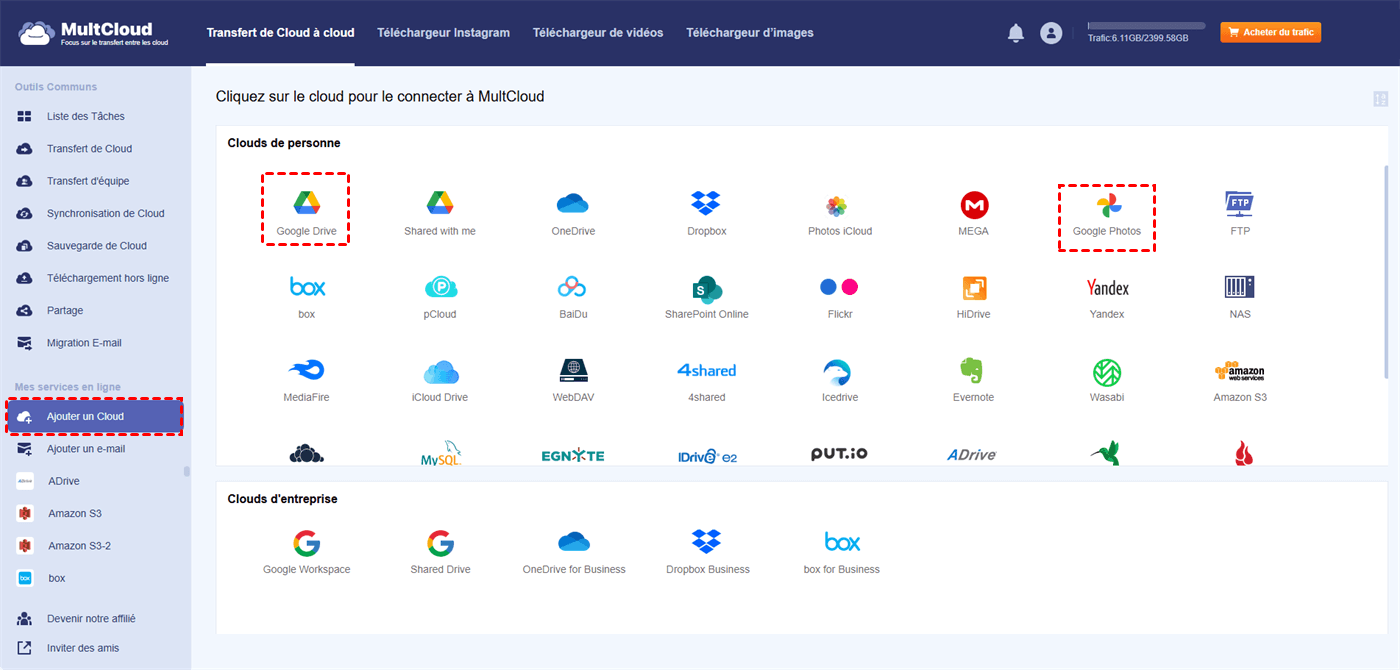Select the MySQL icon
Screen dimensions: 1400x670
(x=440, y=454)
